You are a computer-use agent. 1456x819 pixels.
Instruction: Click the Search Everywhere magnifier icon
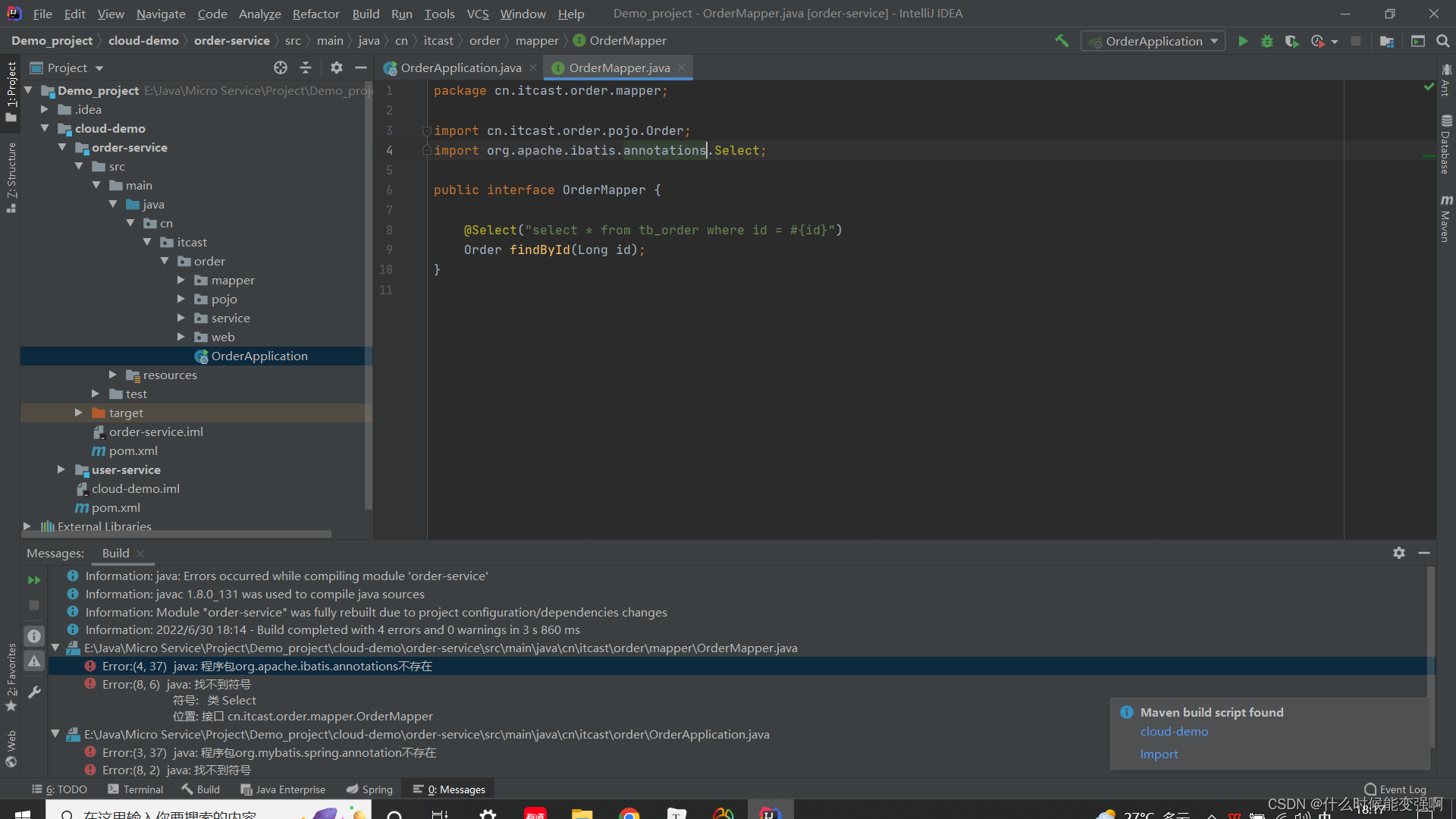pyautogui.click(x=1442, y=41)
